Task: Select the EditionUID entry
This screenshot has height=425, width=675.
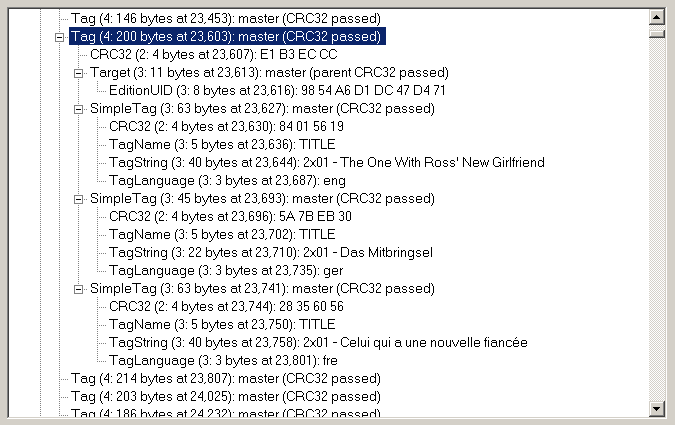Action: [277, 90]
